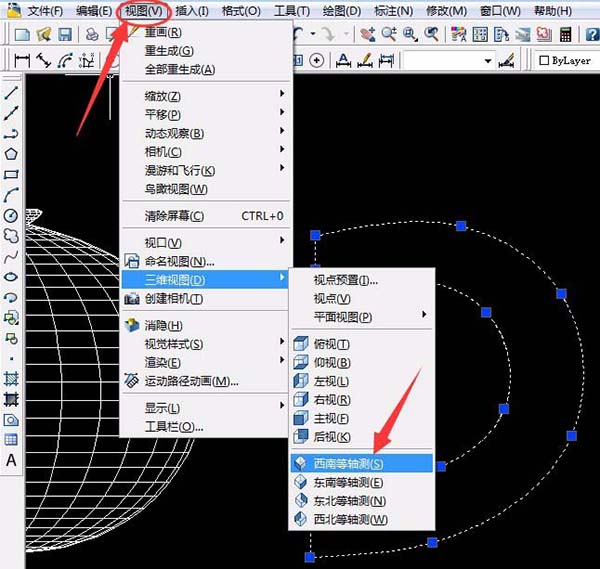Choose 东南等轴测(E) view

(x=362, y=482)
